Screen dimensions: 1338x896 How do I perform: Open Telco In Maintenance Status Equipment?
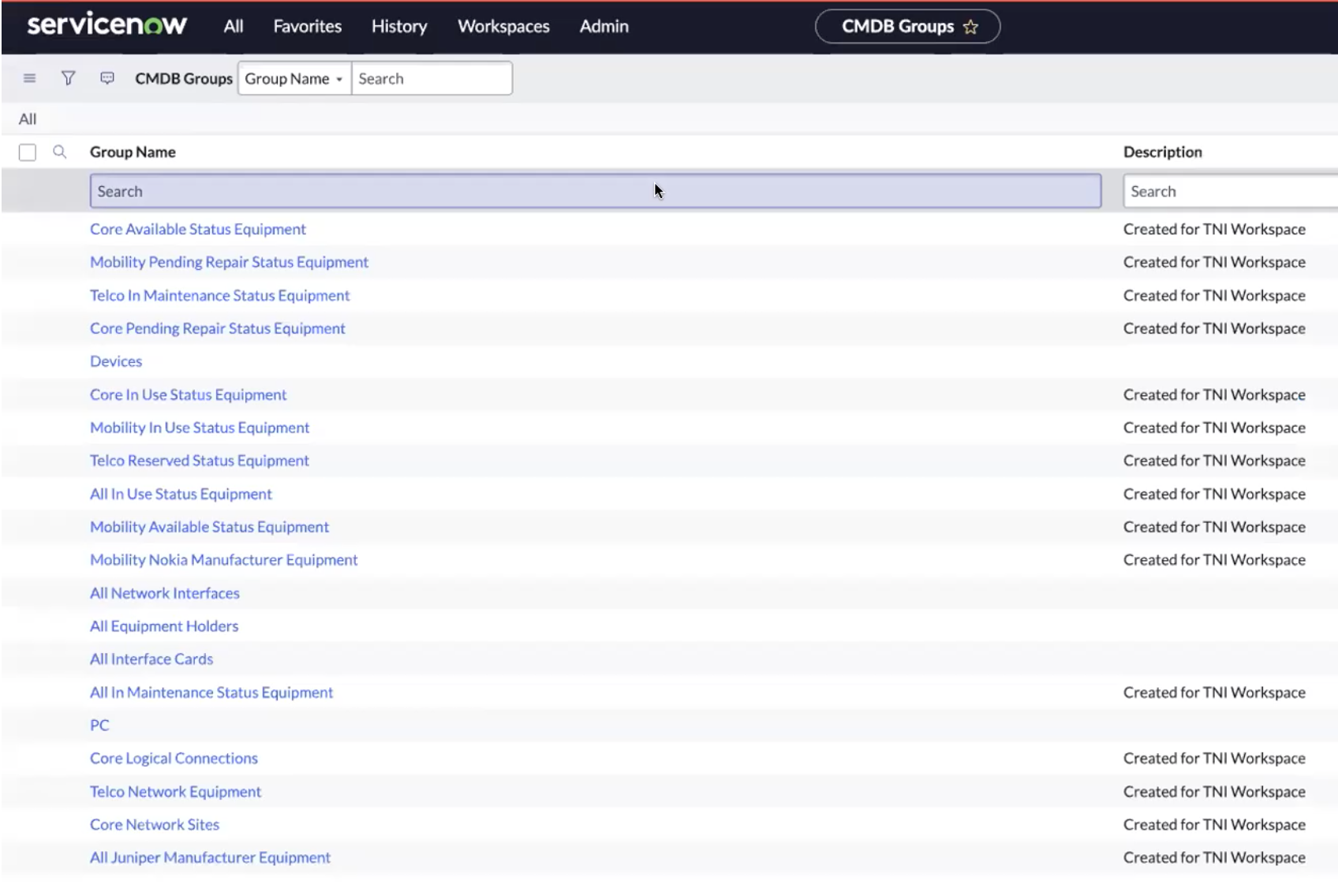coord(219,295)
